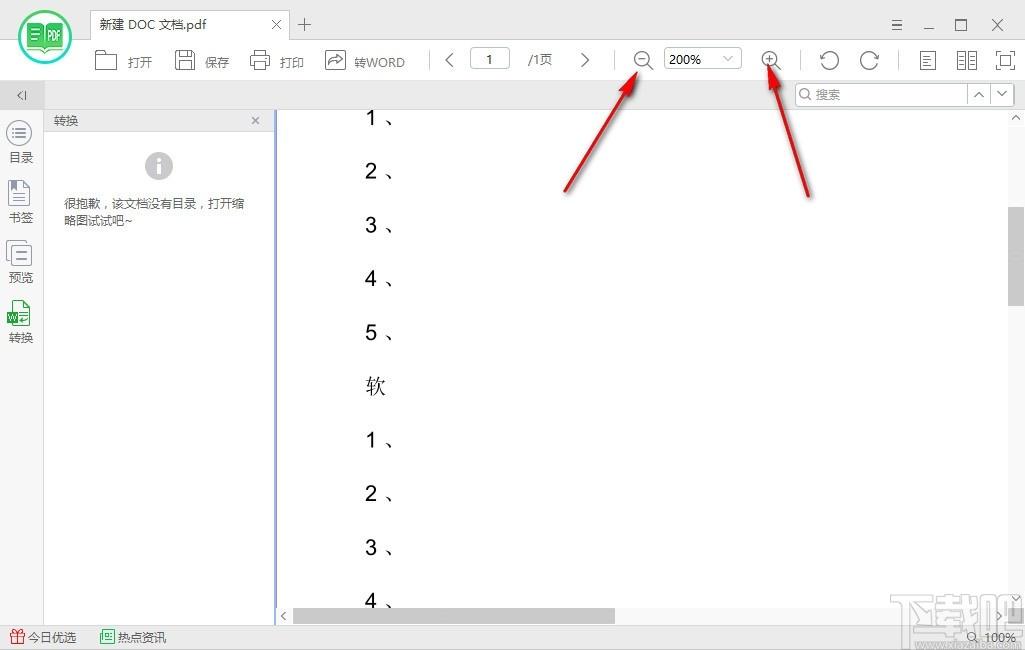Open the 书签 bookmarks panel
Screen dimensions: 1025x650
pos(20,202)
